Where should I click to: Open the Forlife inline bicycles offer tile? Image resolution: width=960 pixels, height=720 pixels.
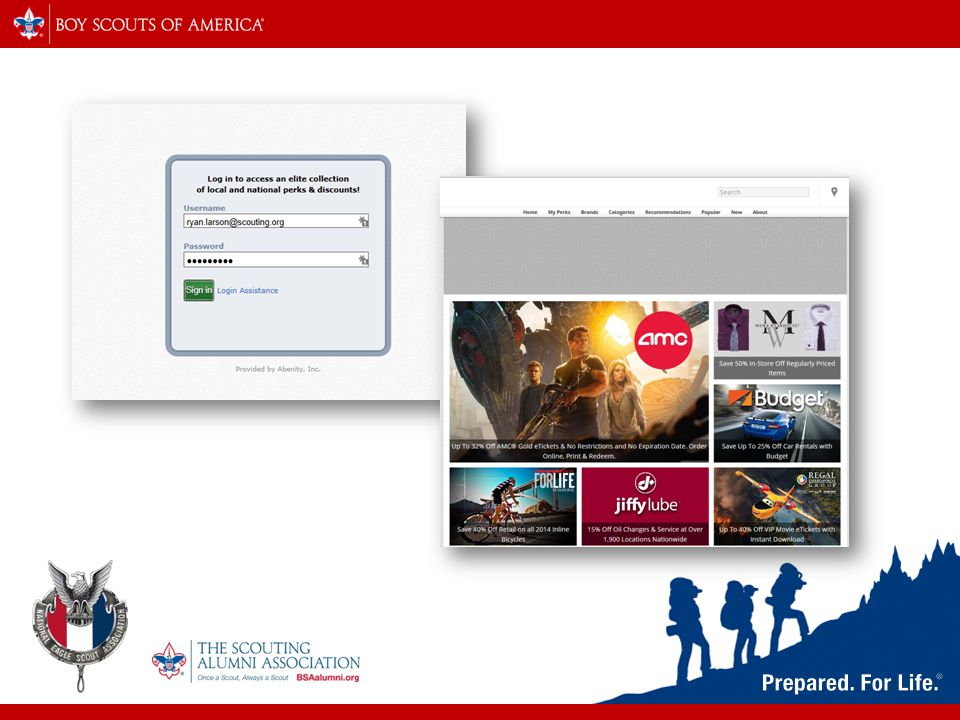[x=513, y=506]
